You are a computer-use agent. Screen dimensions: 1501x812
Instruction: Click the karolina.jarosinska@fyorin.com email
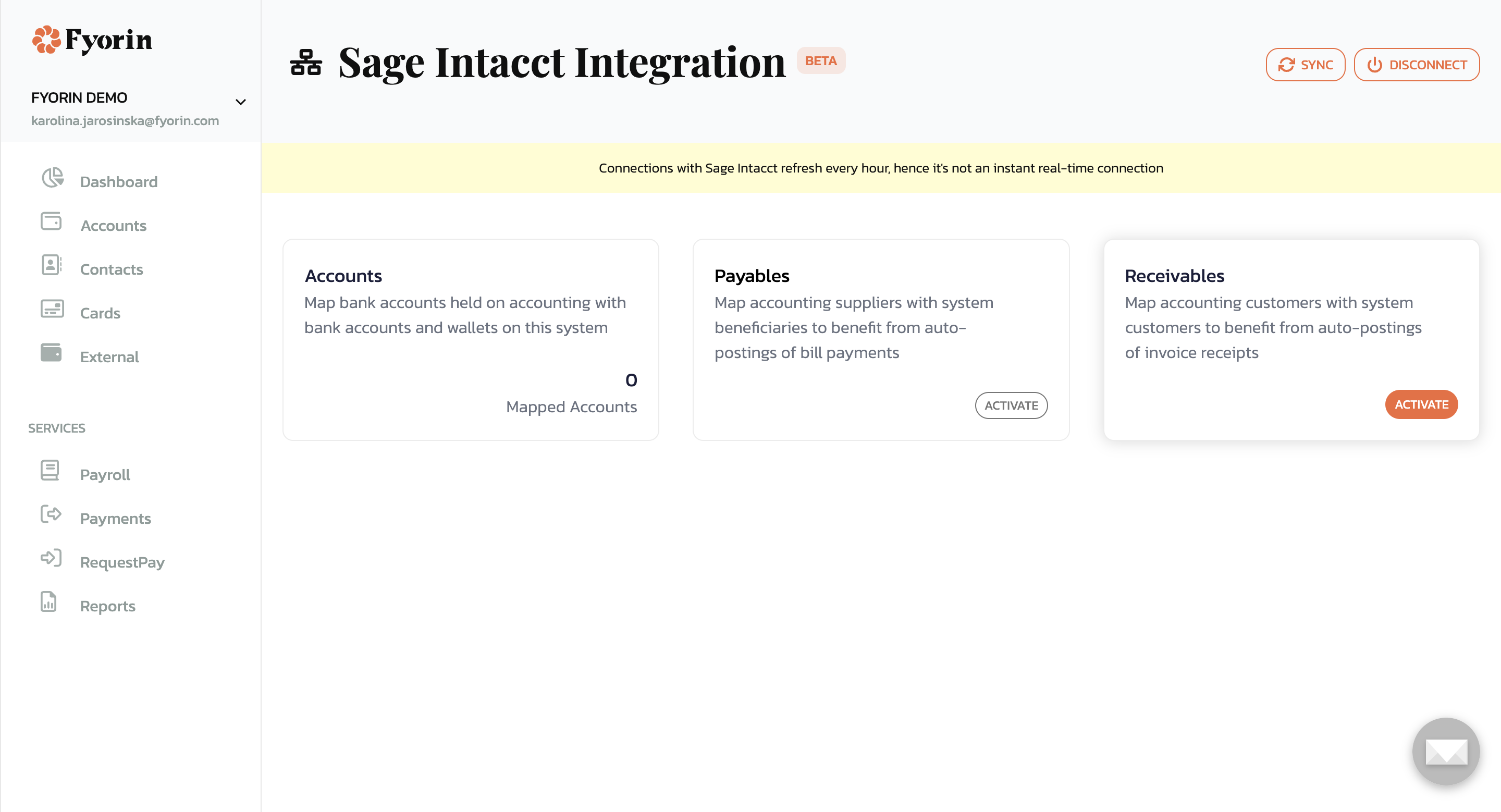click(125, 120)
